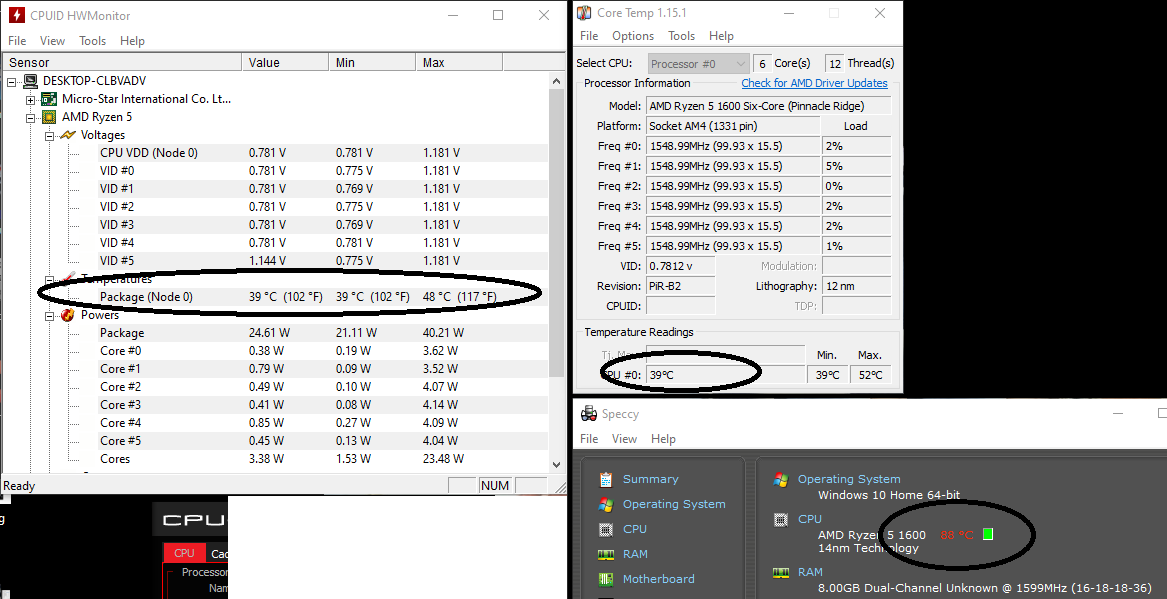
Task: Click HWMonitor vertical scrollbar down arrow
Action: point(557,464)
